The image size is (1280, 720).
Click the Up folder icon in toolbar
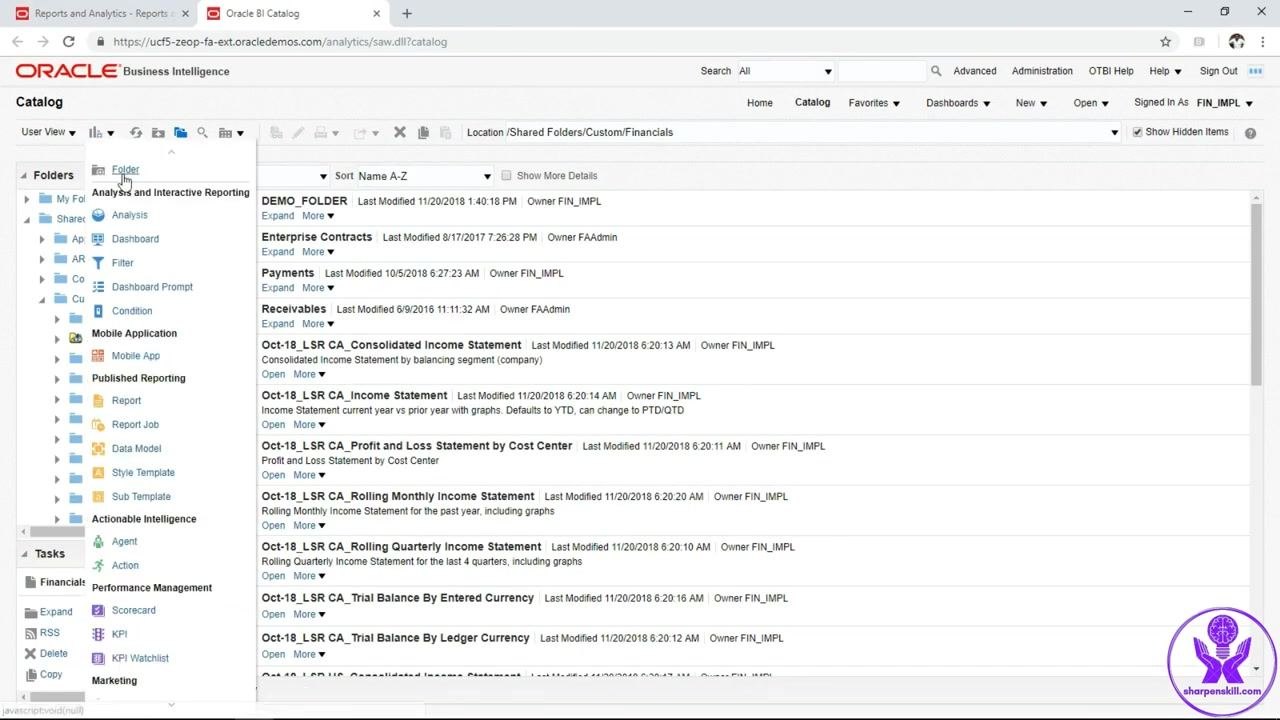point(158,132)
